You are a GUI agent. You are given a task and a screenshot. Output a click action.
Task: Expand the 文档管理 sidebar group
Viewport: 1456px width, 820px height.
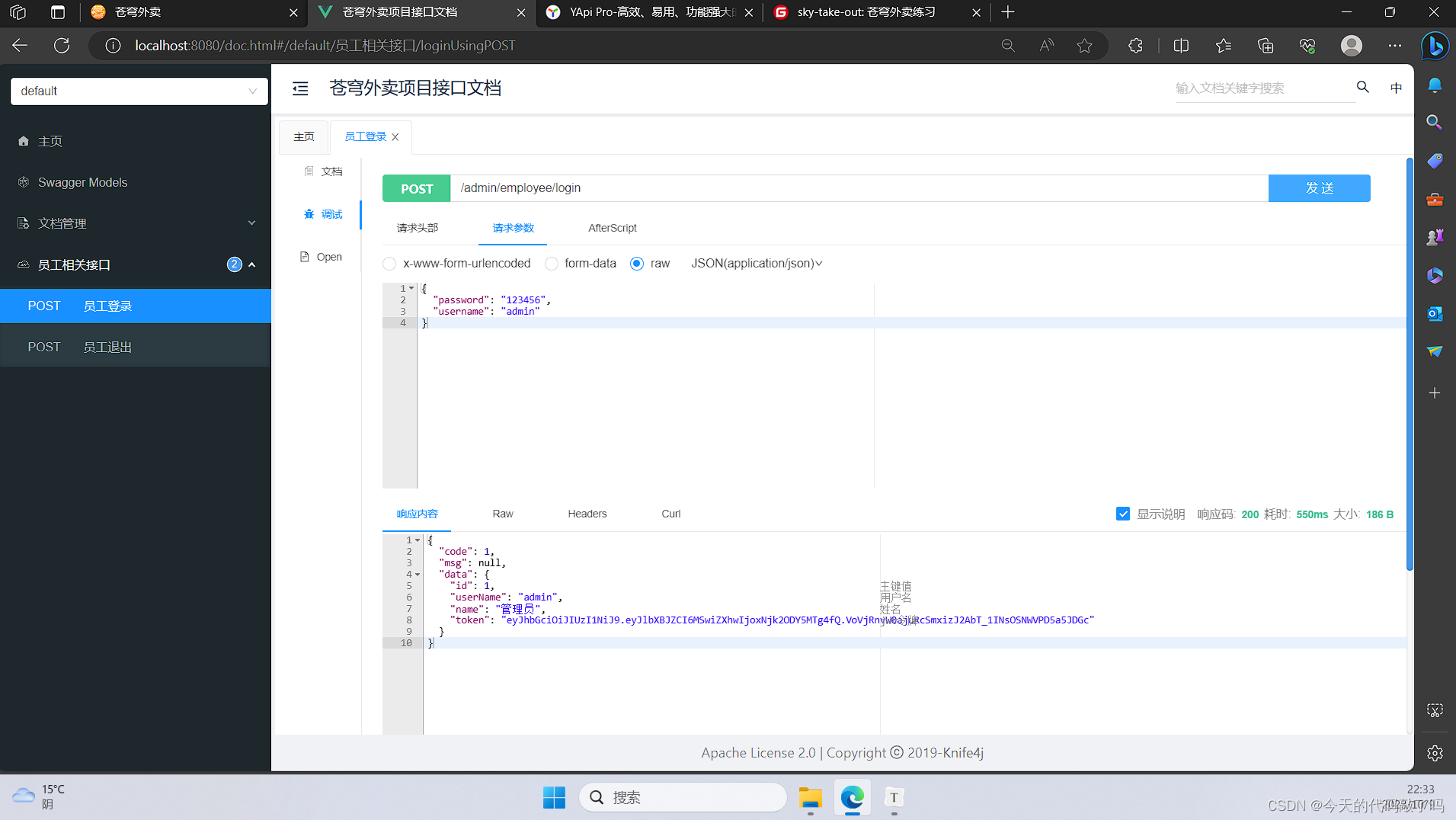[x=136, y=223]
